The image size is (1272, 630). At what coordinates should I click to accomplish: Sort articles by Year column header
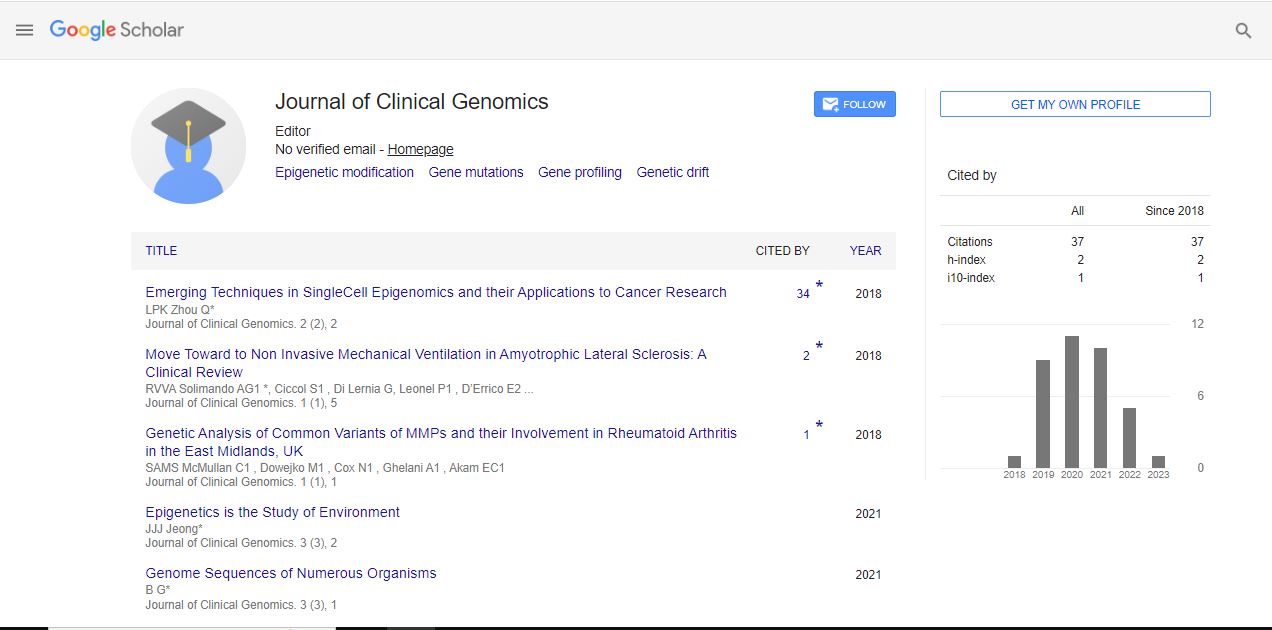[x=865, y=251]
